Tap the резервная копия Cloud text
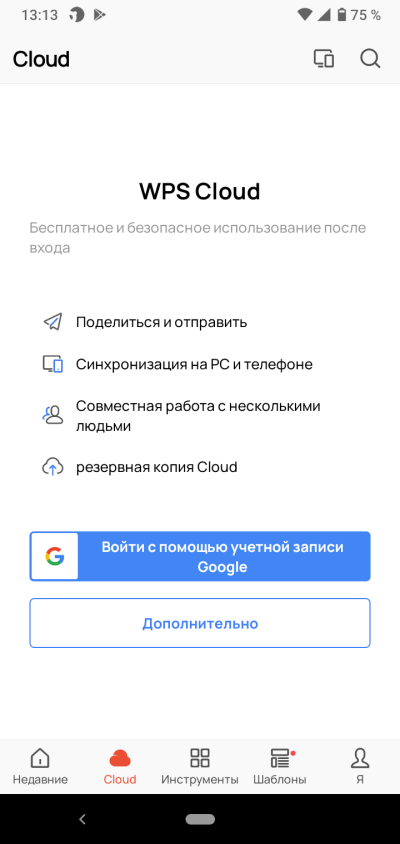The image size is (400, 844). pos(157,467)
